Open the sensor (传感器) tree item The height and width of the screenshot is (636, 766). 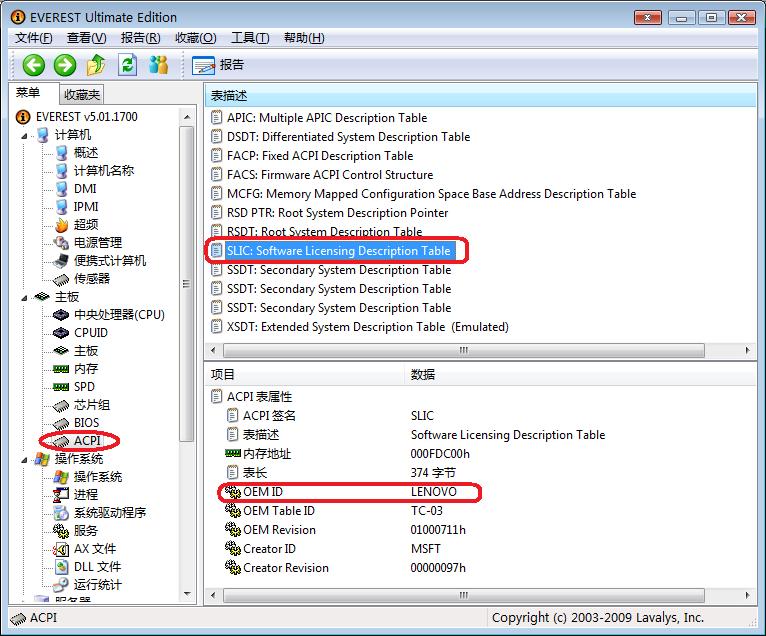click(91, 279)
